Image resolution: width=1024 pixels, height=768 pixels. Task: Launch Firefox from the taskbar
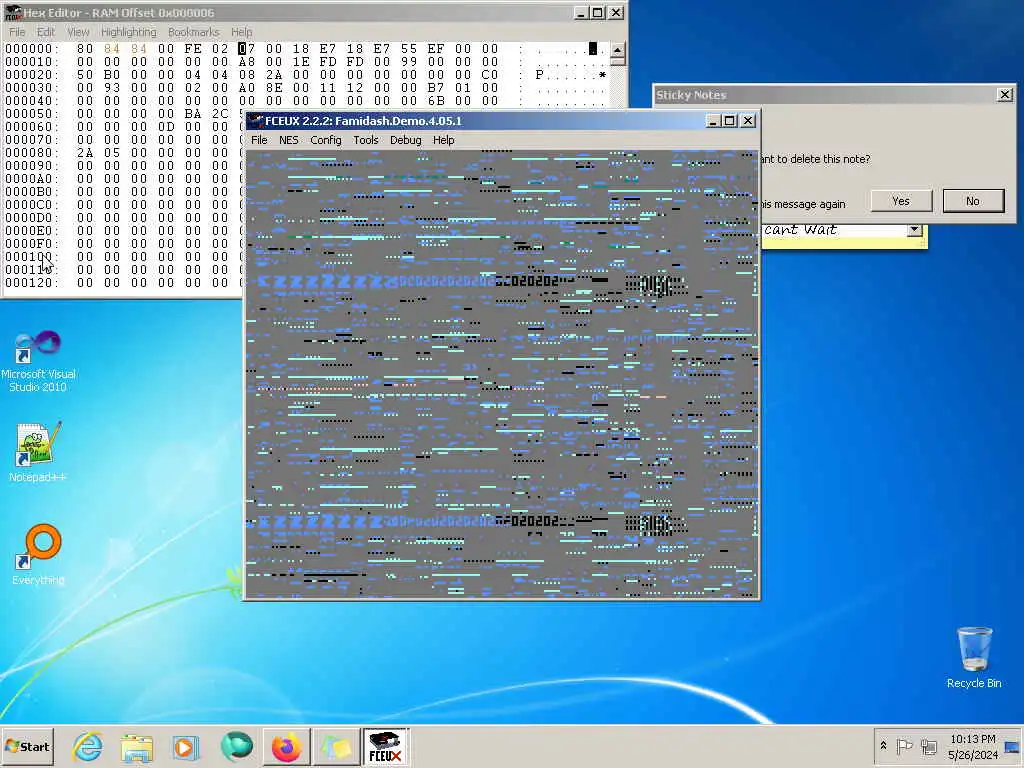tap(286, 747)
